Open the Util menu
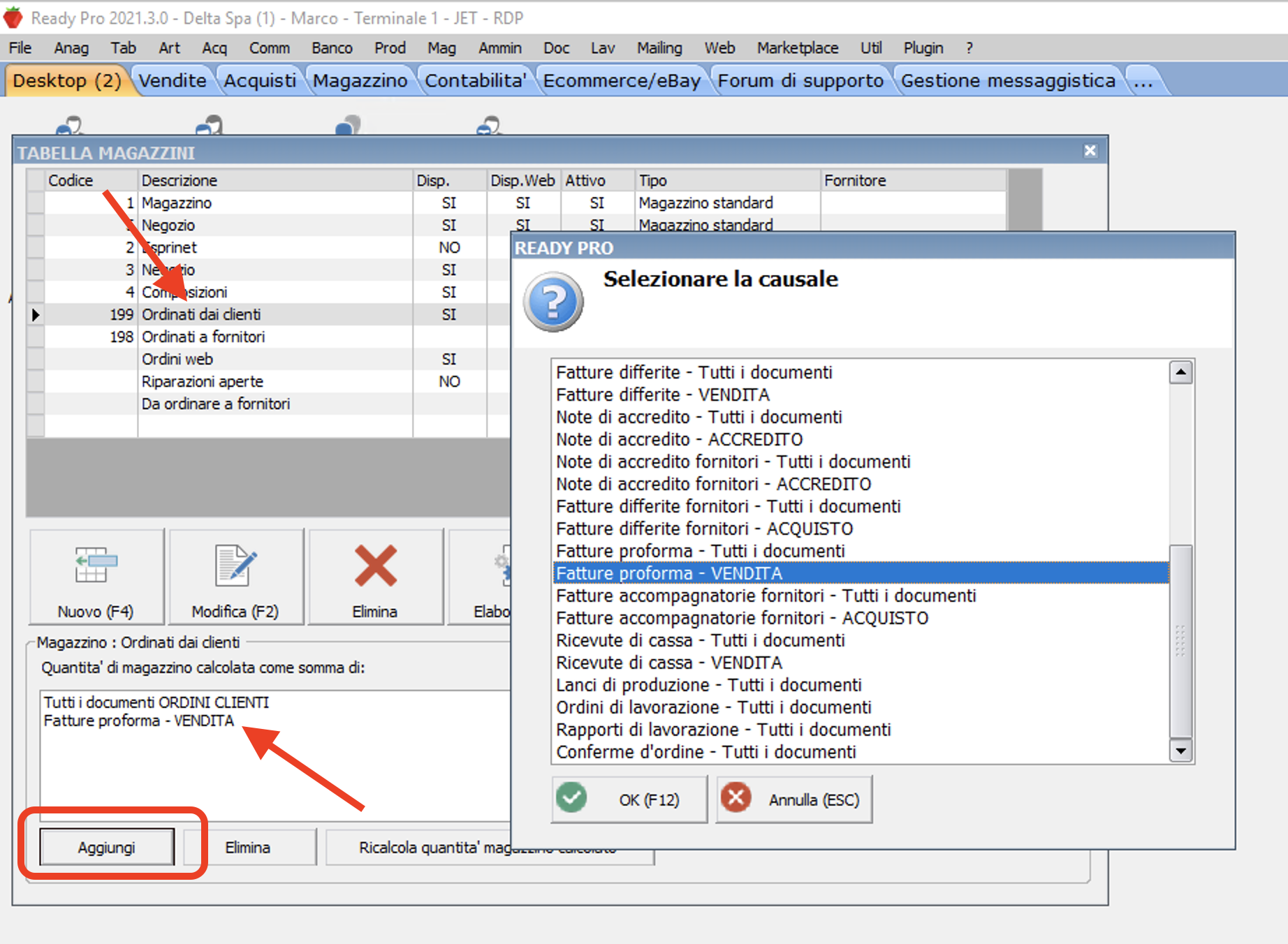 pyautogui.click(x=871, y=47)
